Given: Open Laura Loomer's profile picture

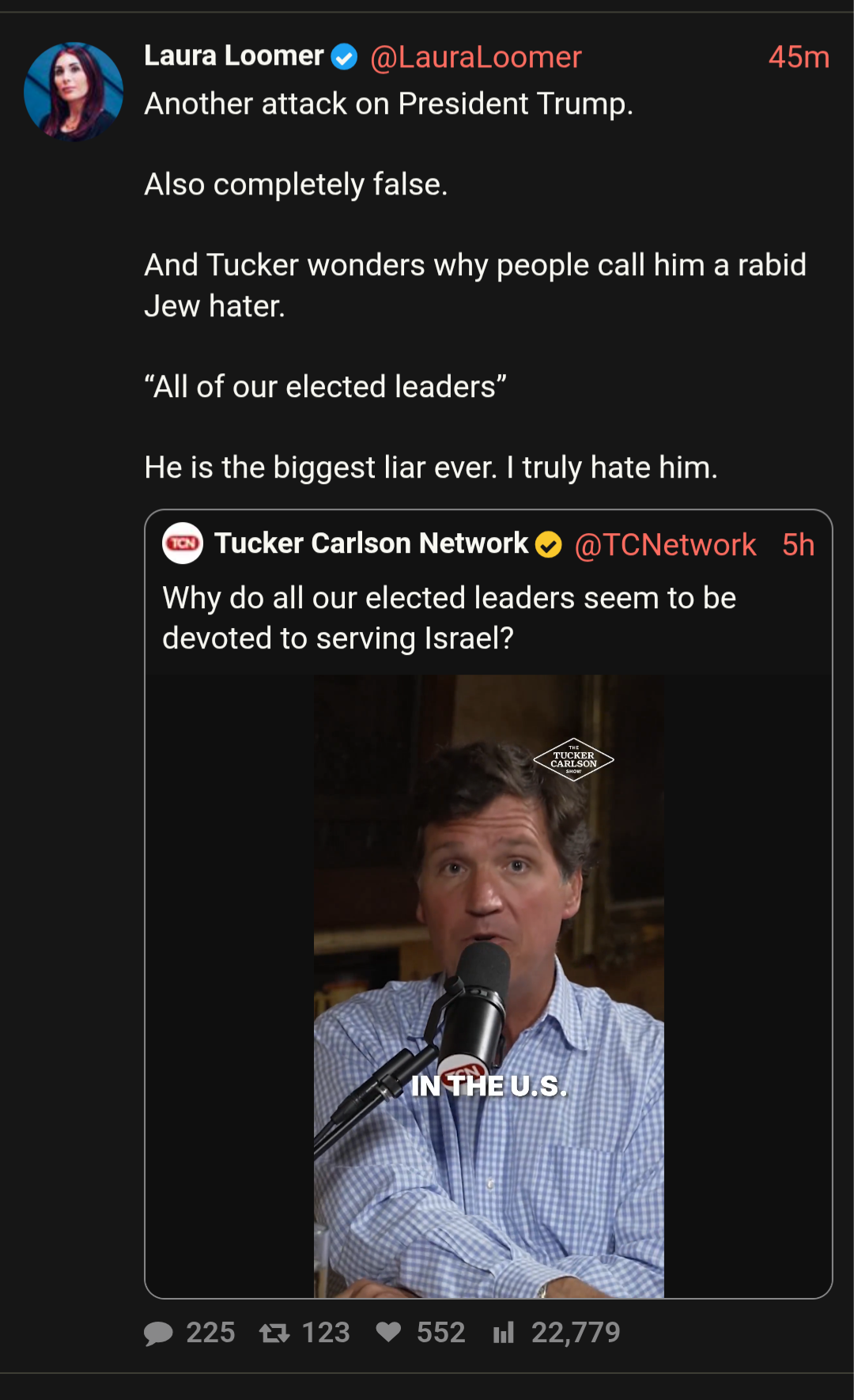Looking at the screenshot, I should tap(74, 91).
